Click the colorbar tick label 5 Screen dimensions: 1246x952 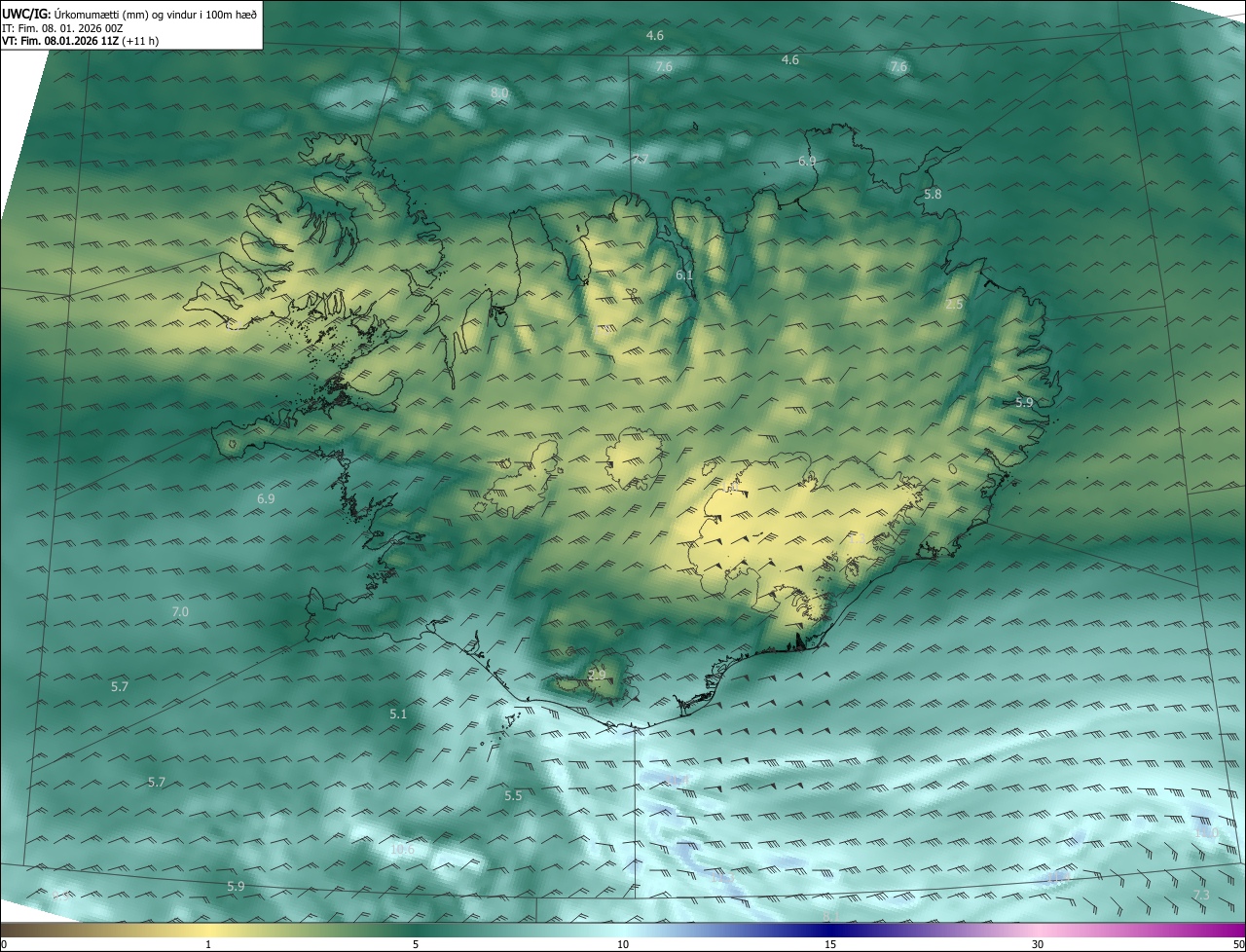tap(416, 945)
